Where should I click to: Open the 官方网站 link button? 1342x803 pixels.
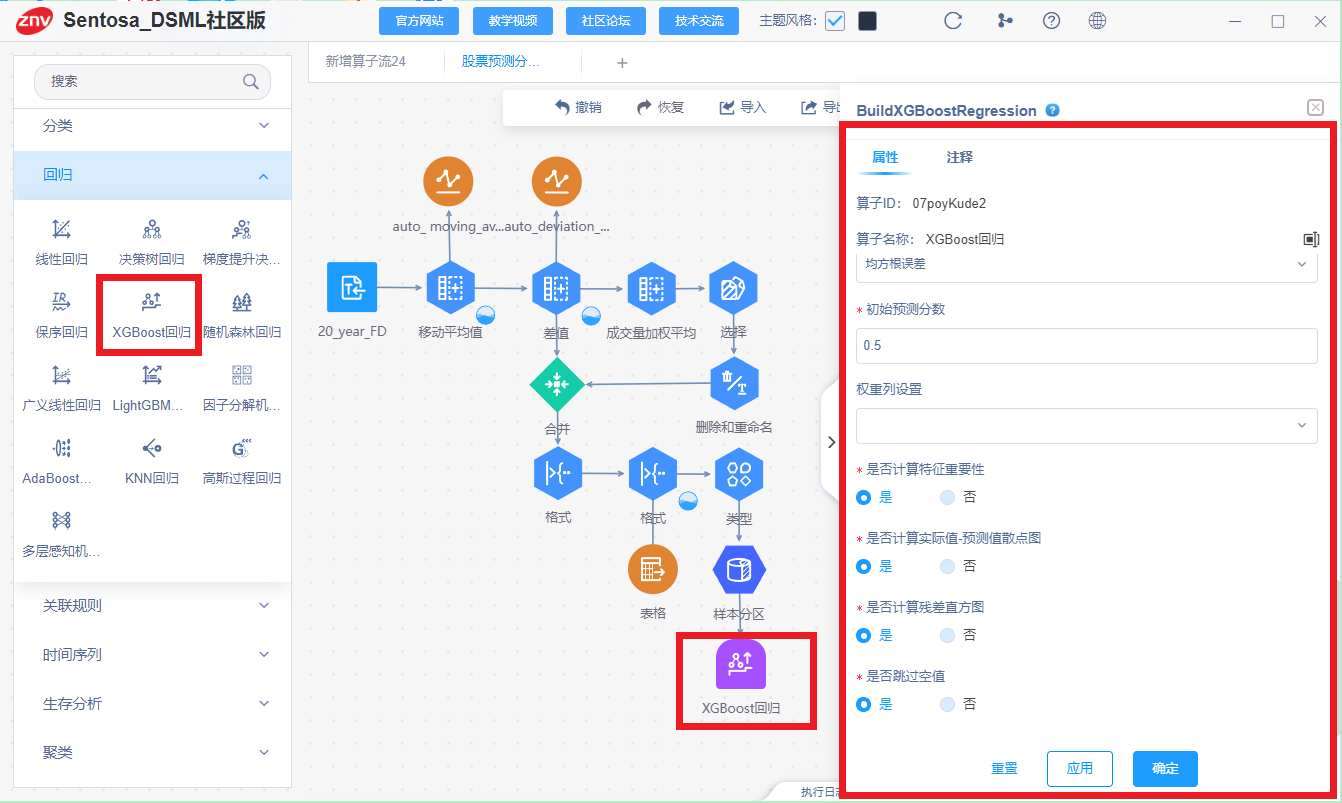419,21
